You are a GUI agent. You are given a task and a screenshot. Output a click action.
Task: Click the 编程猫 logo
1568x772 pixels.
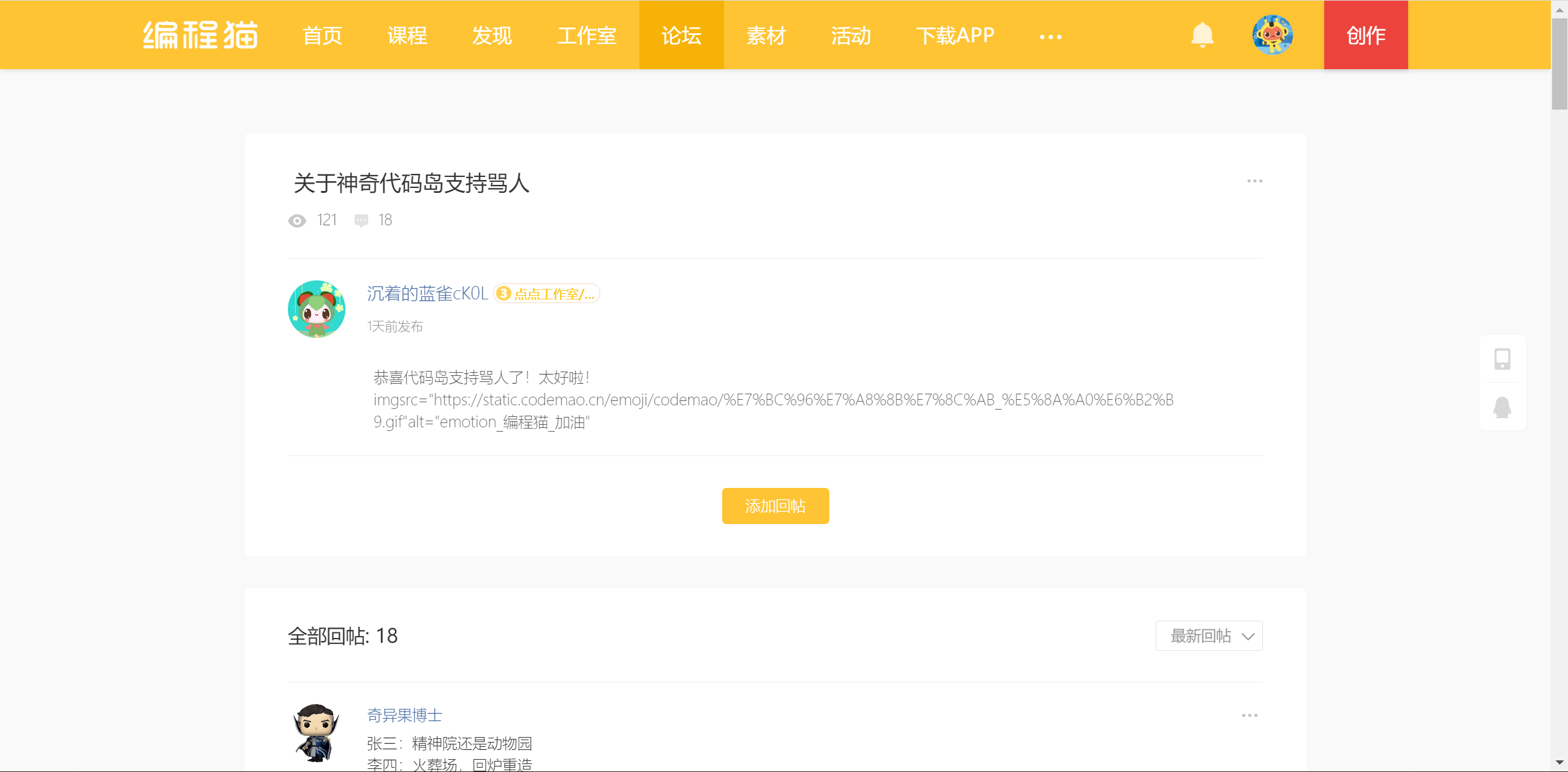(x=200, y=35)
